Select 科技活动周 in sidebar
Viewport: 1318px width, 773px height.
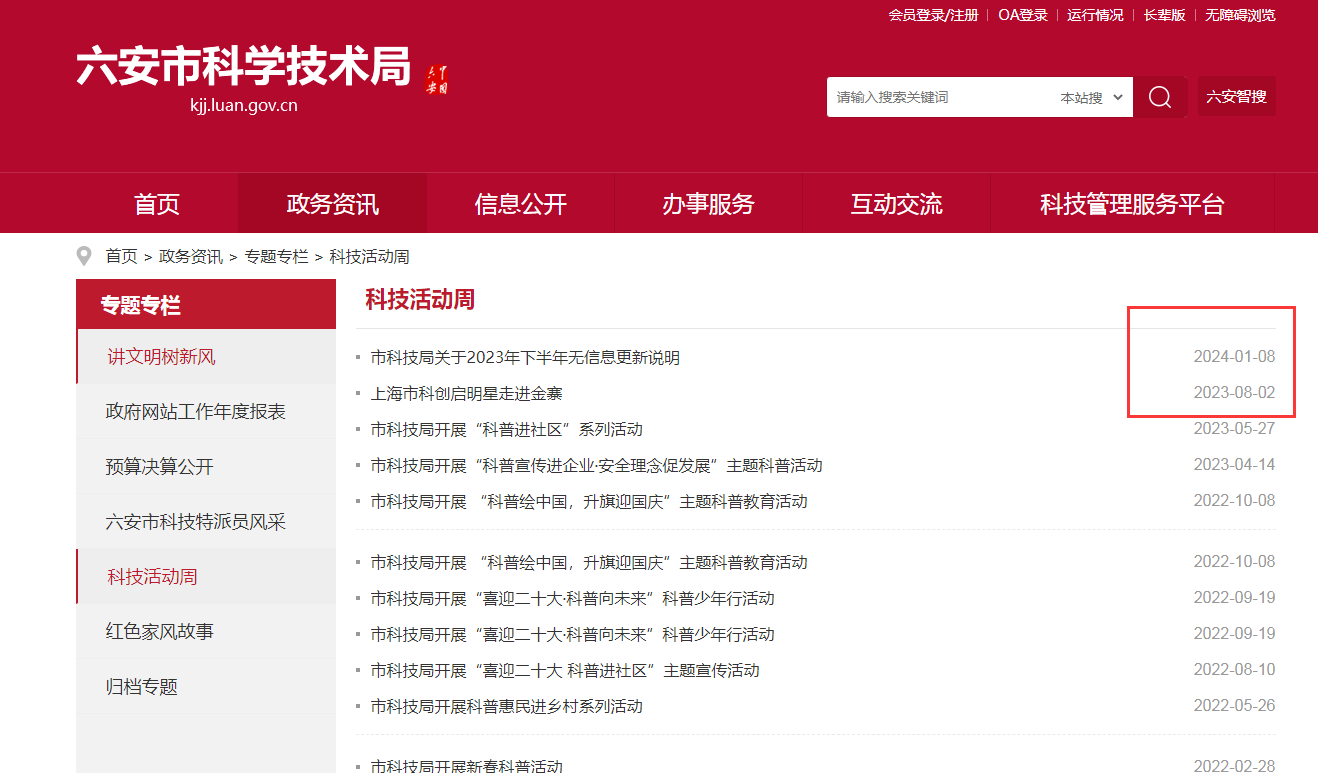click(x=206, y=577)
